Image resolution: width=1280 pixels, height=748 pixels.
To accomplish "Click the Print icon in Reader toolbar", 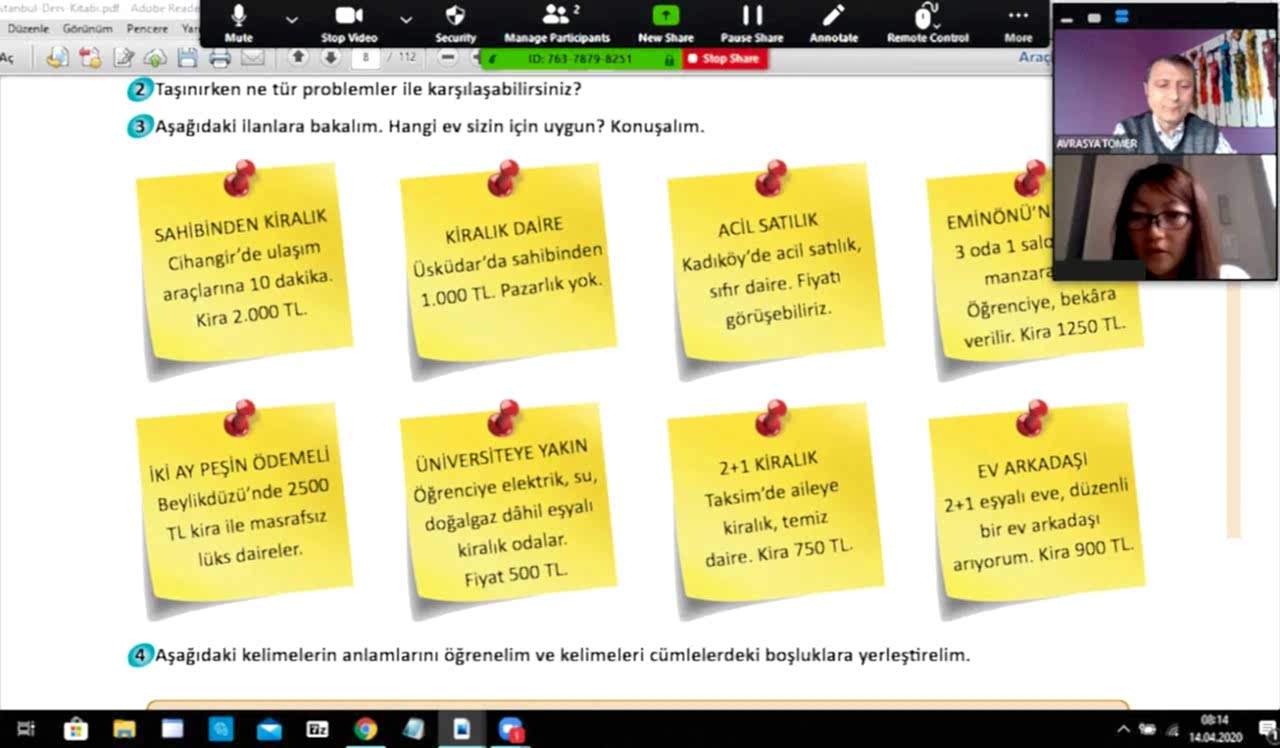I will click(220, 57).
